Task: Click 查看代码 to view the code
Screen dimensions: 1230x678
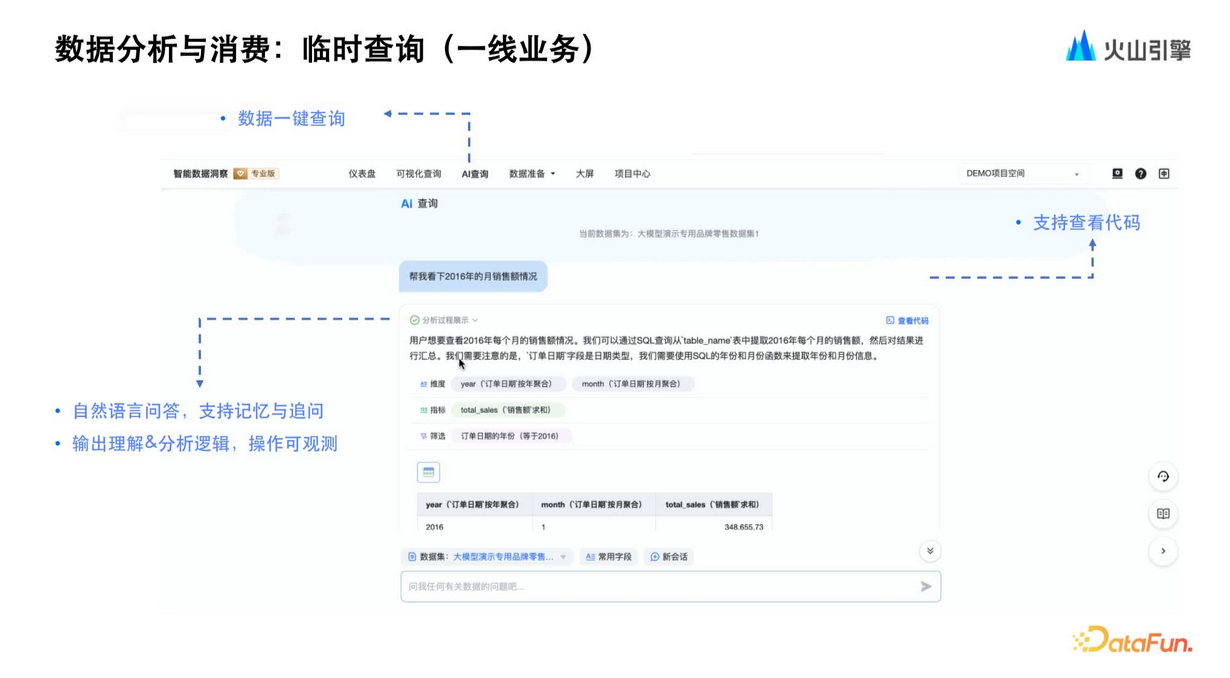Action: pos(913,321)
